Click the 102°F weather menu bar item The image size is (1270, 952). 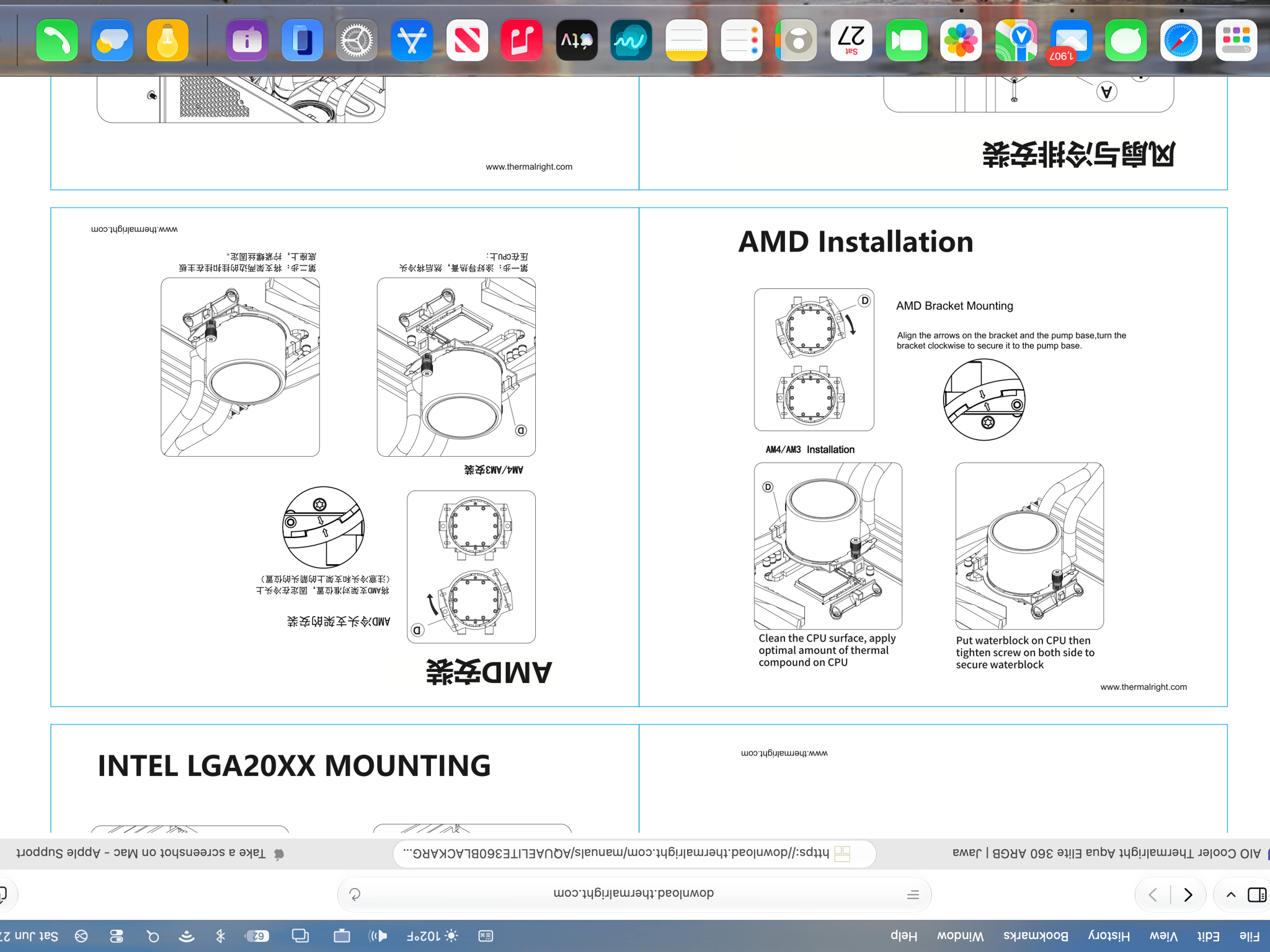[x=433, y=936]
